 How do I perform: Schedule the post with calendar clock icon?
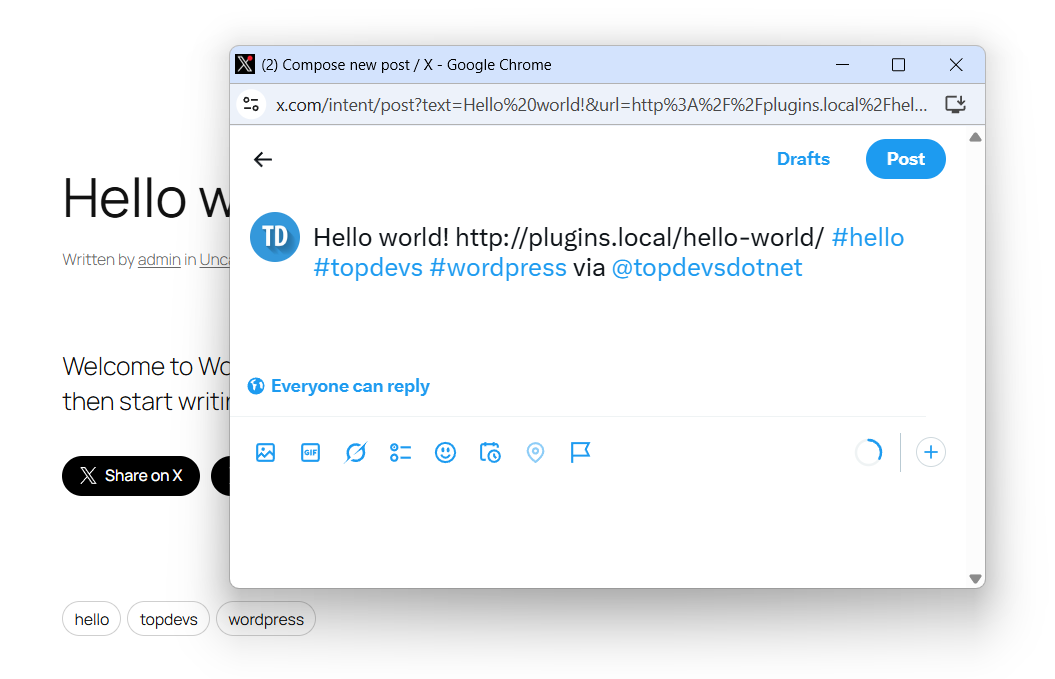490,452
